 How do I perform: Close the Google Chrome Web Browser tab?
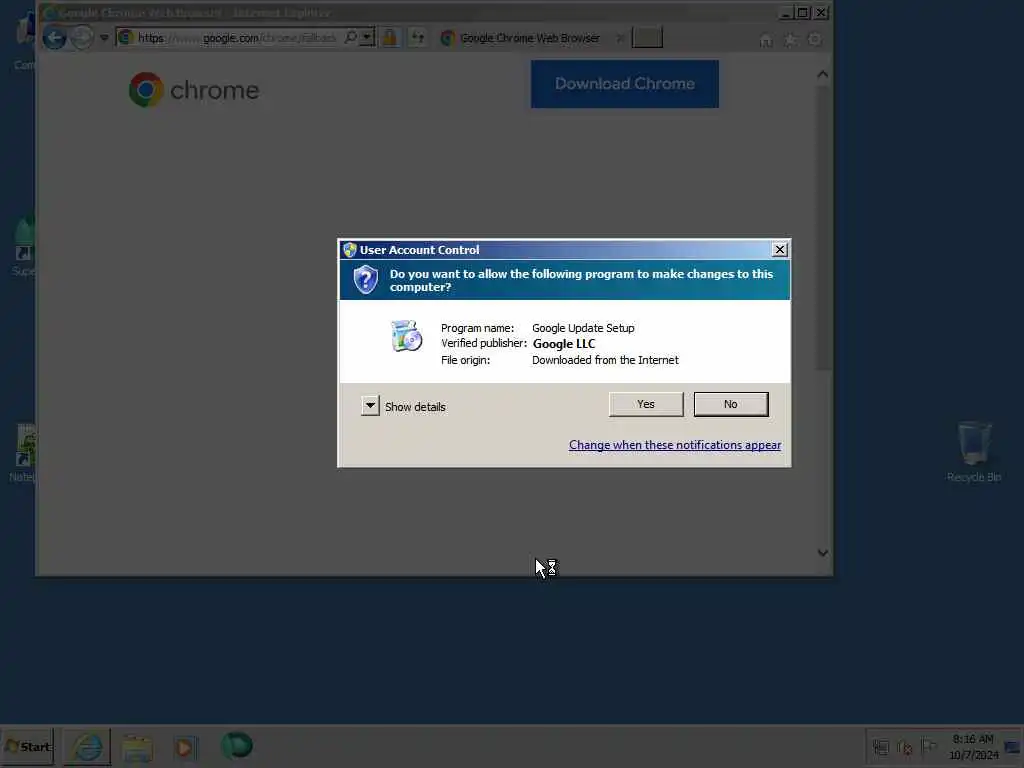619,38
